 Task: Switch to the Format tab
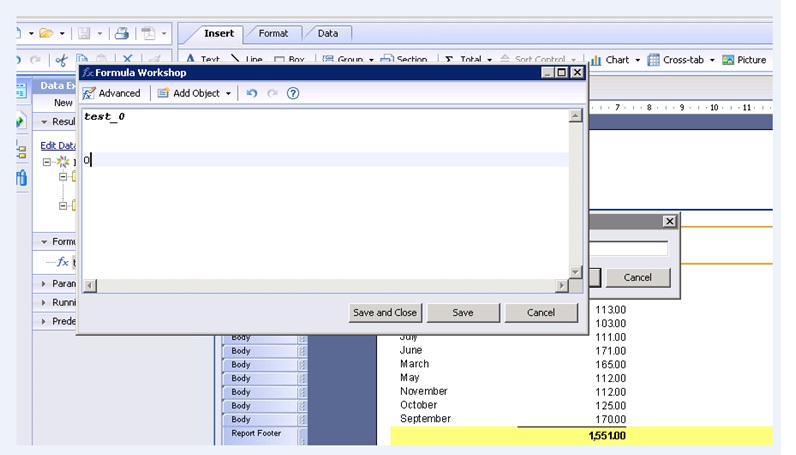pos(273,34)
